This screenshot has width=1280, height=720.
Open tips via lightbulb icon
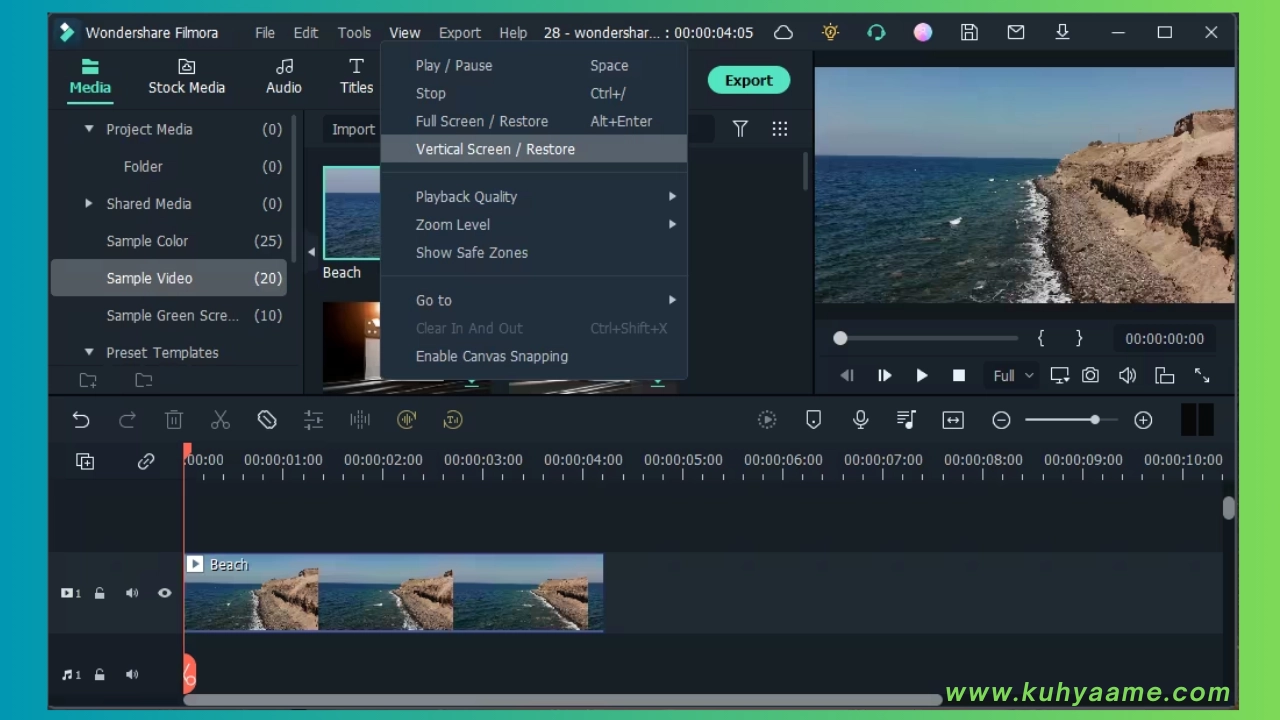[x=830, y=32]
